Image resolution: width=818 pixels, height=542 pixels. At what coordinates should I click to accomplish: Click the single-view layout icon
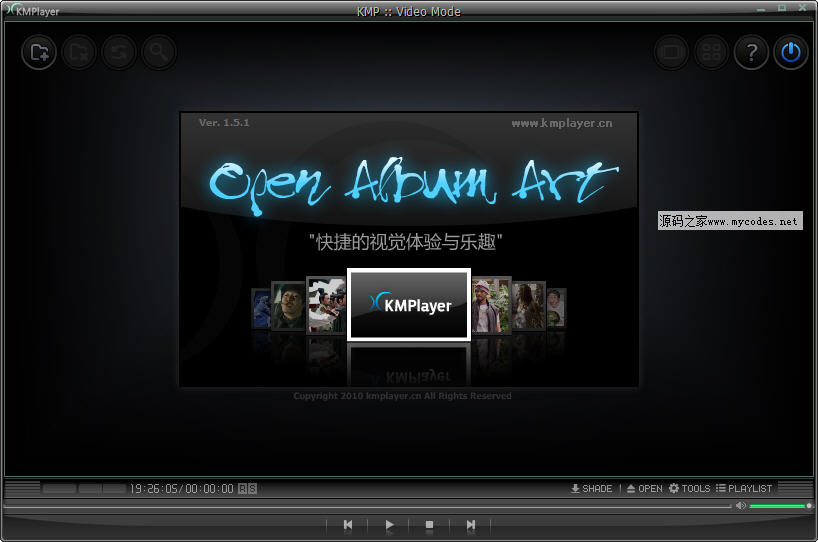click(671, 52)
